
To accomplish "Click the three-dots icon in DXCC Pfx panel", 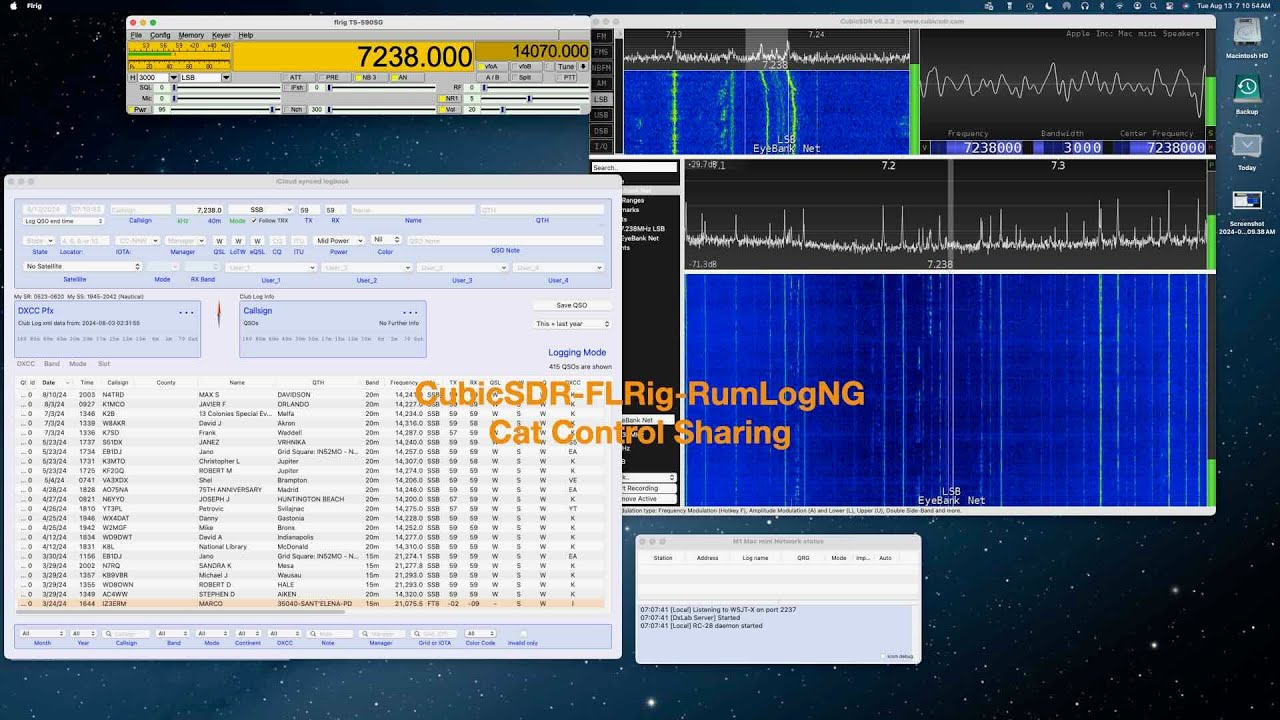I will [186, 313].
